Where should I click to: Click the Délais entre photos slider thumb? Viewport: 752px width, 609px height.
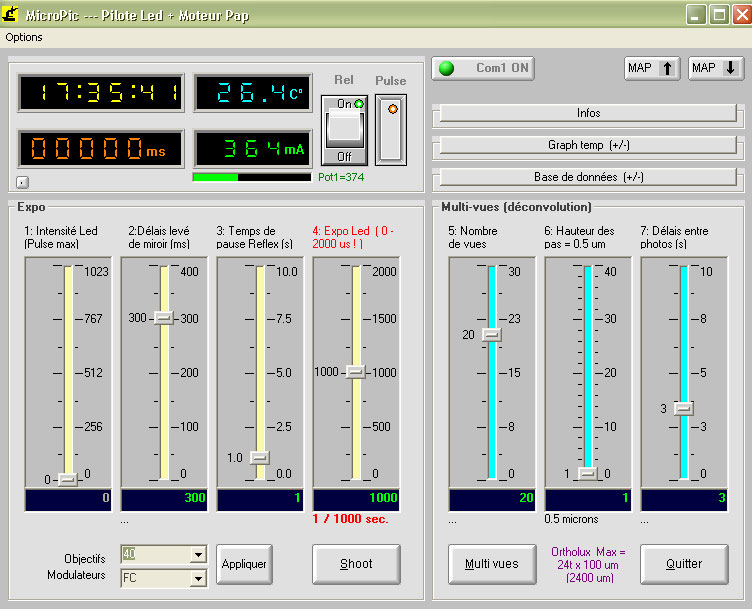683,409
